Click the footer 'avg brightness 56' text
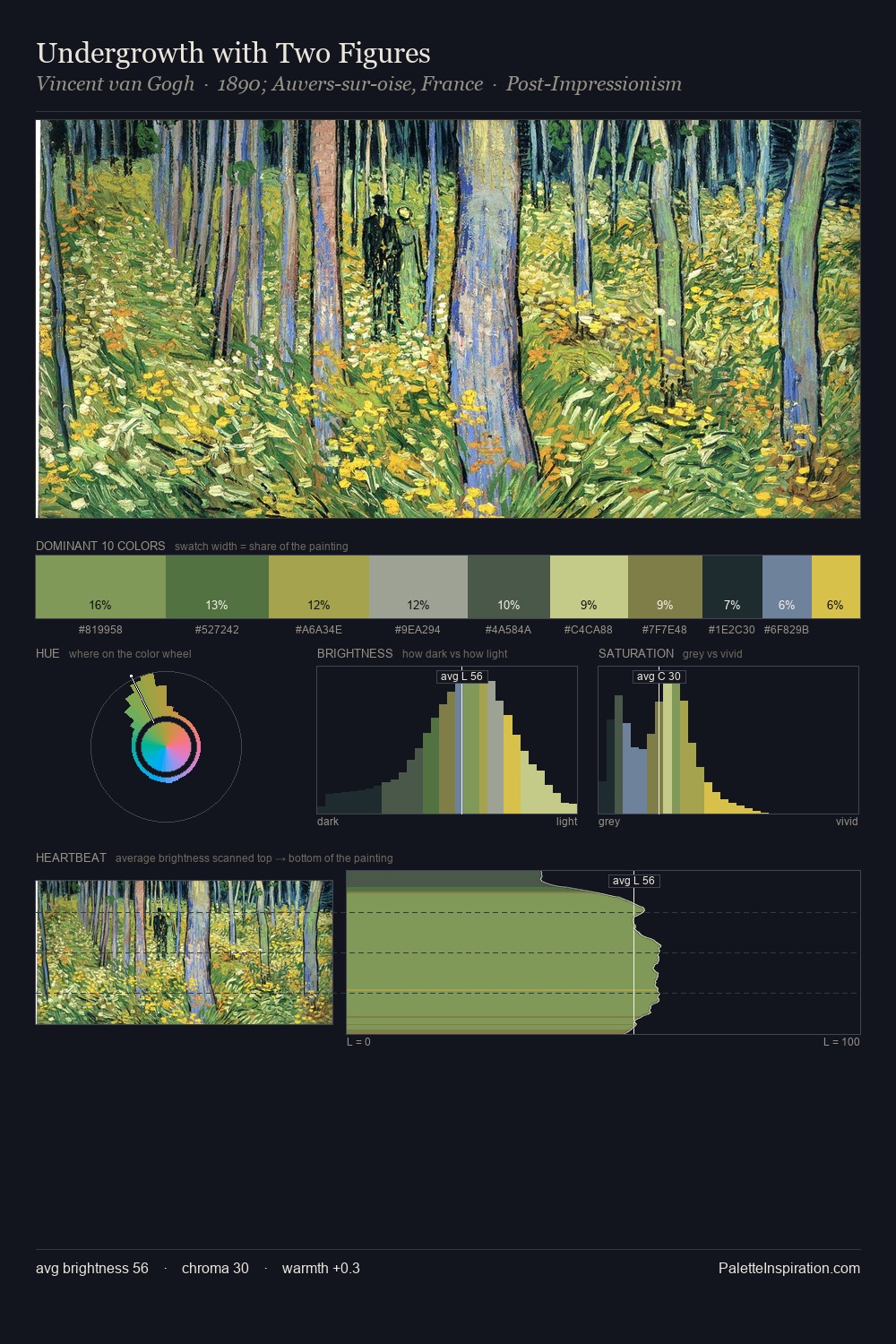Image resolution: width=896 pixels, height=1344 pixels. pyautogui.click(x=92, y=1268)
